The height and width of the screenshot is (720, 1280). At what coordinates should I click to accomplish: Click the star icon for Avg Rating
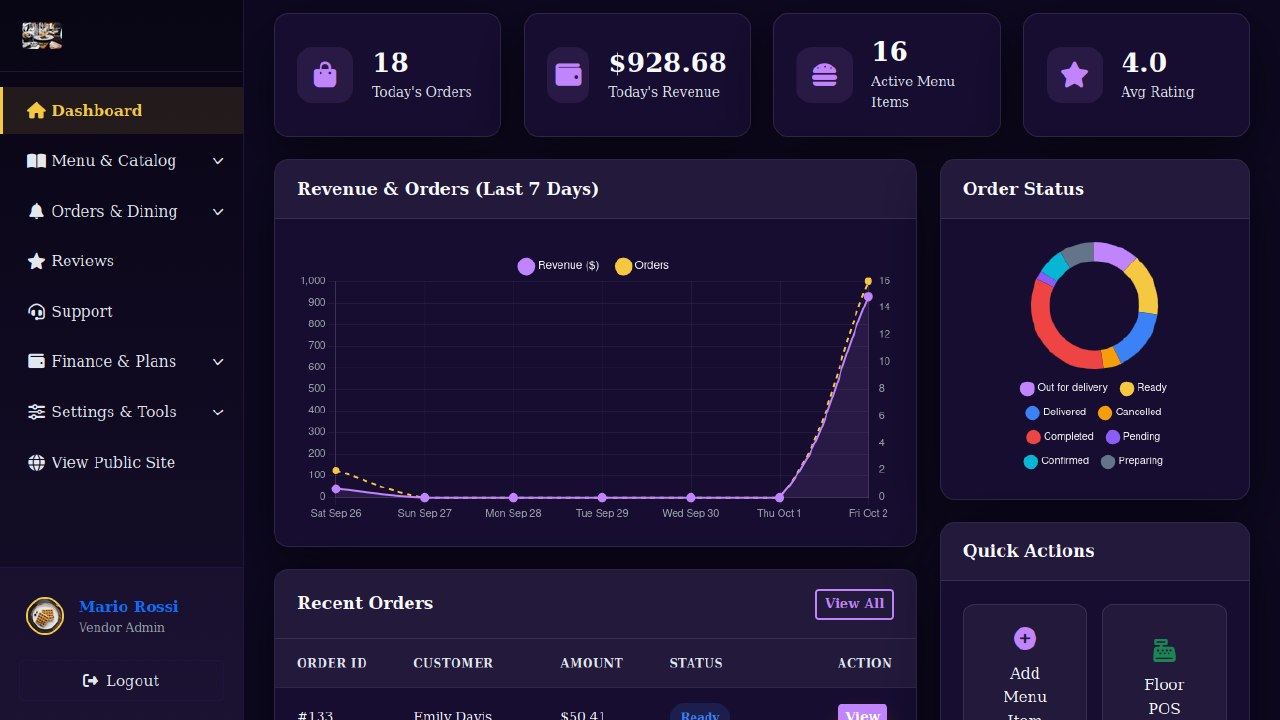tap(1075, 75)
